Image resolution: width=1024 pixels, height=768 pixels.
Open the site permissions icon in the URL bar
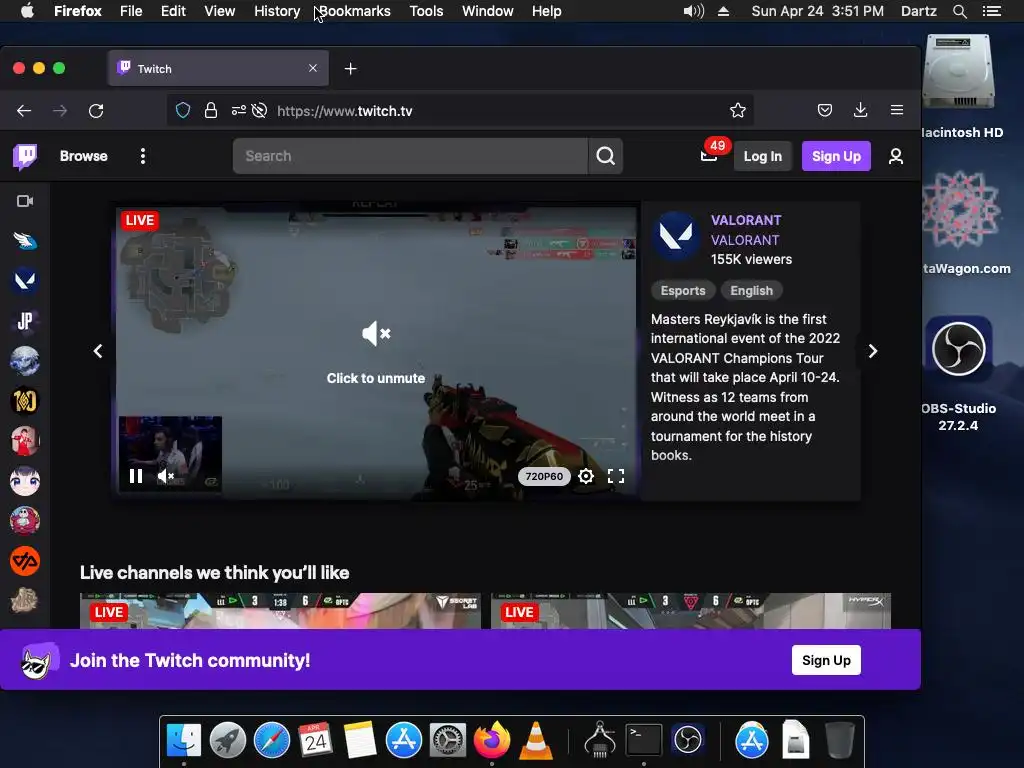click(x=238, y=111)
